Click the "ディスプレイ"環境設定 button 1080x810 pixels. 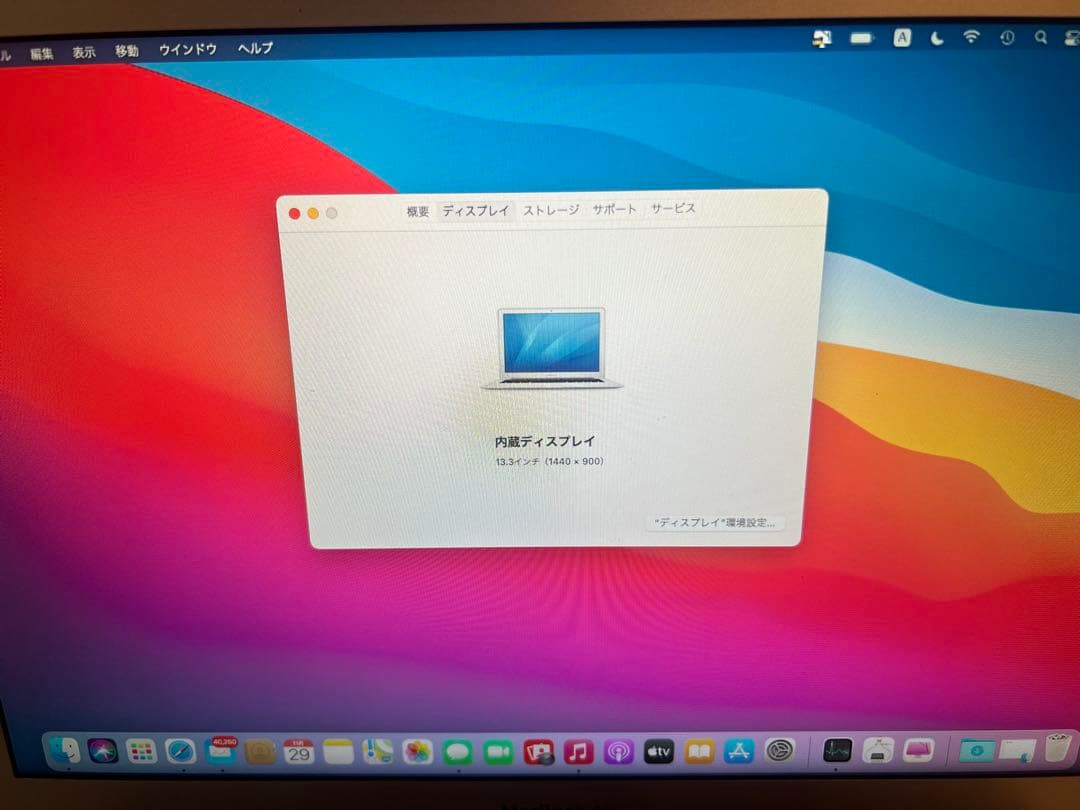point(716,523)
